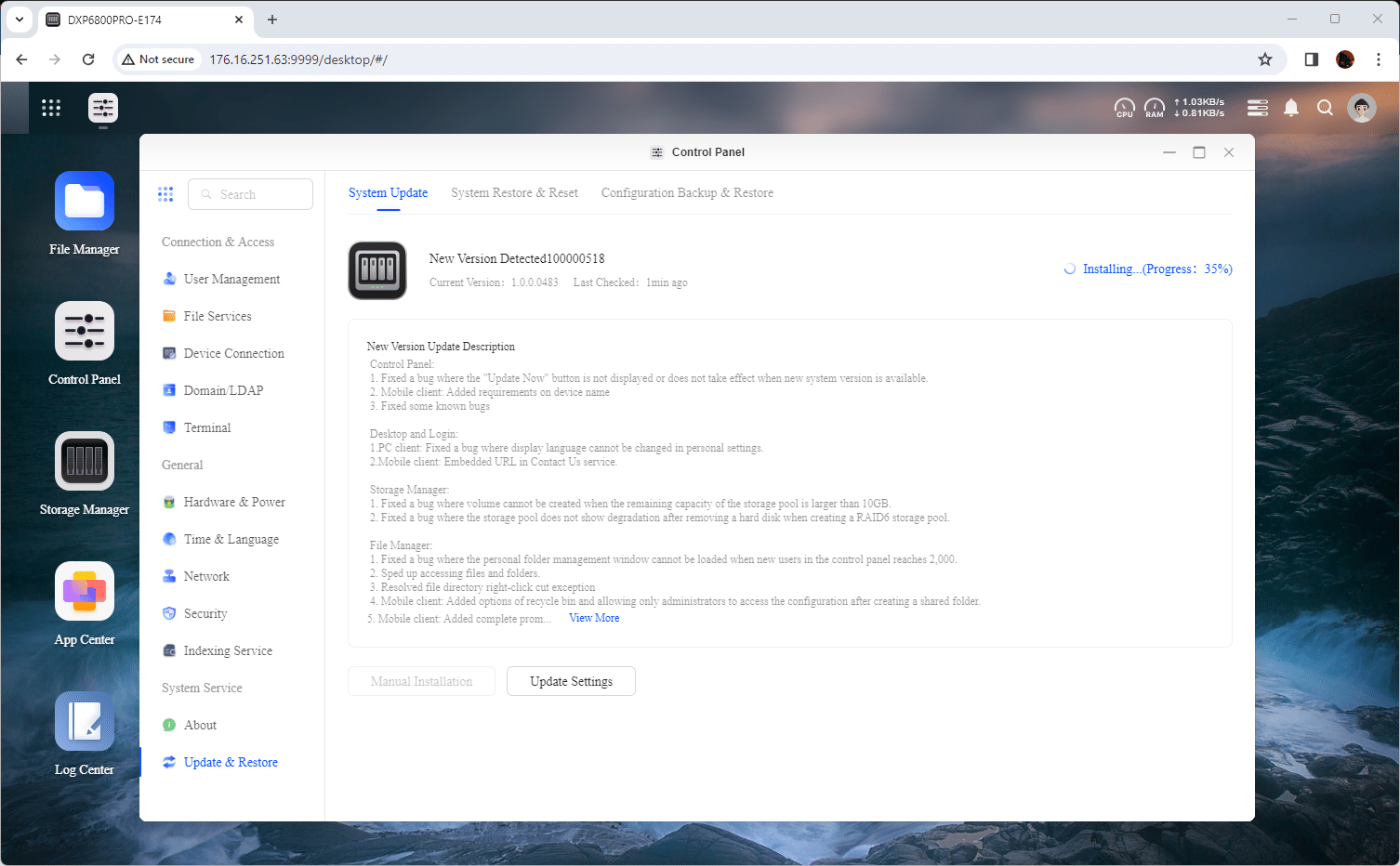This screenshot has width=1400, height=866.
Task: Open the app launcher grid icon
Action: point(51,108)
